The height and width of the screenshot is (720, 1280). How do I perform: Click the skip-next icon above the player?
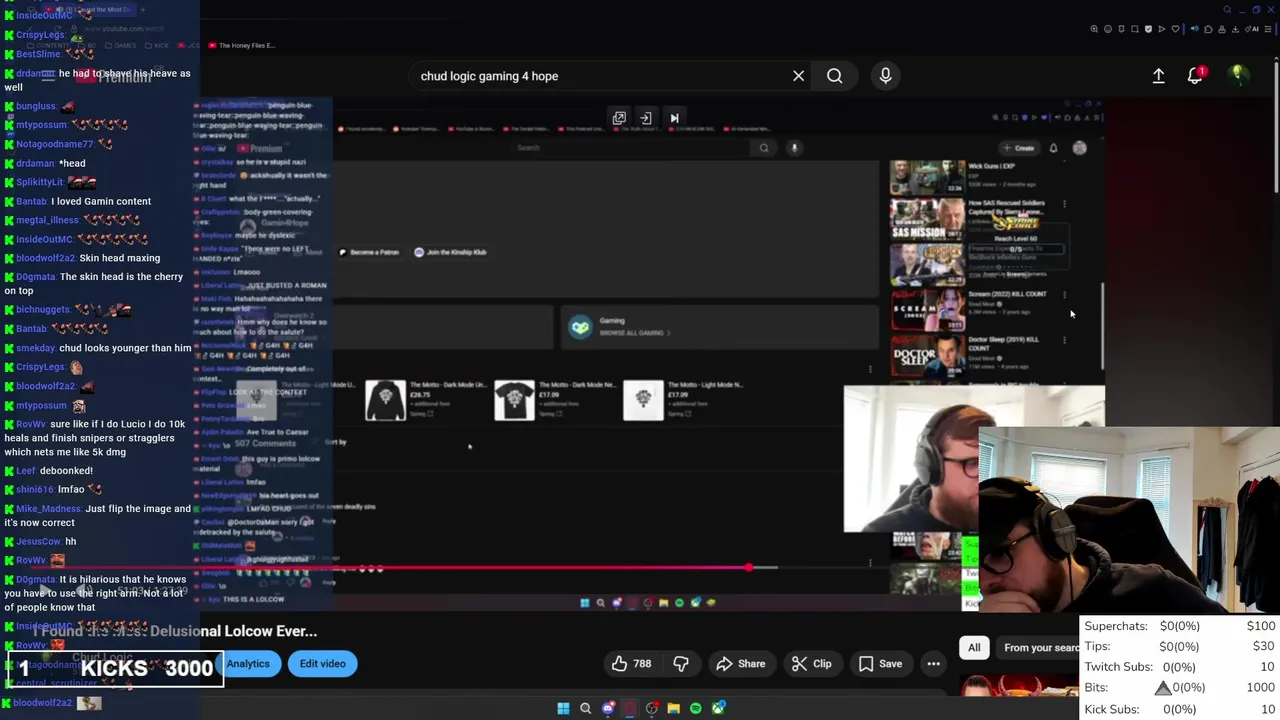click(x=674, y=118)
